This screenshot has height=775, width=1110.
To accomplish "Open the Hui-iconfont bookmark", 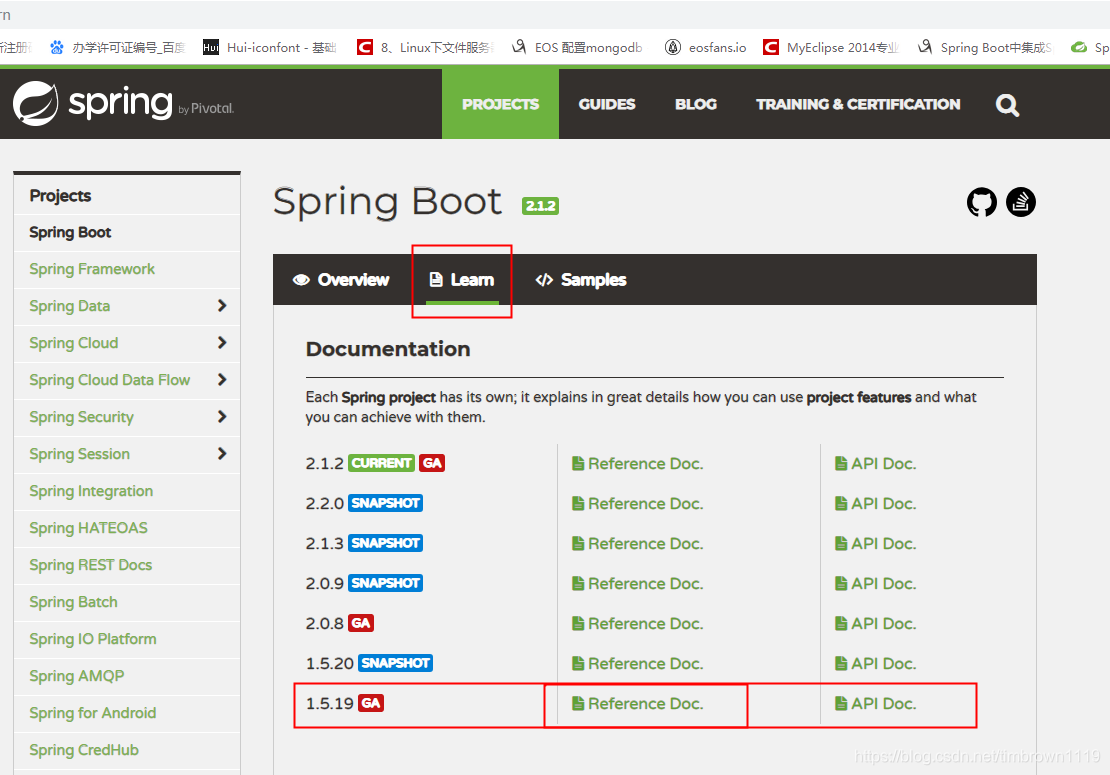I will pyautogui.click(x=269, y=47).
